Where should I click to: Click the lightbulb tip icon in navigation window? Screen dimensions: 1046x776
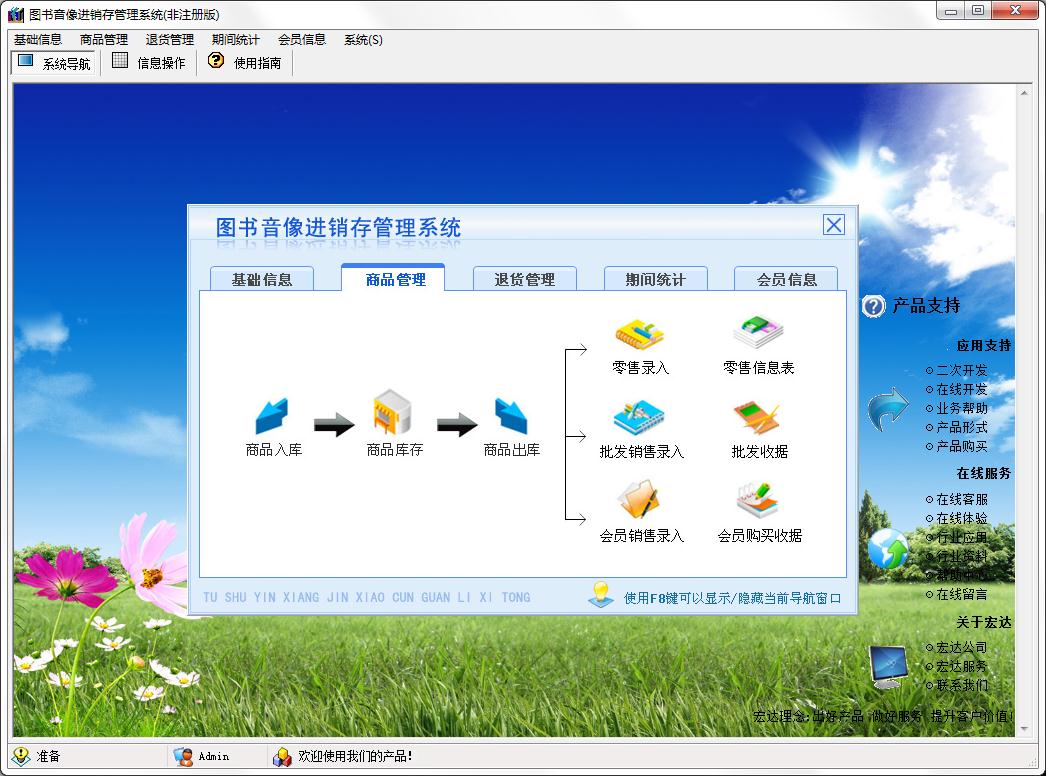[600, 594]
